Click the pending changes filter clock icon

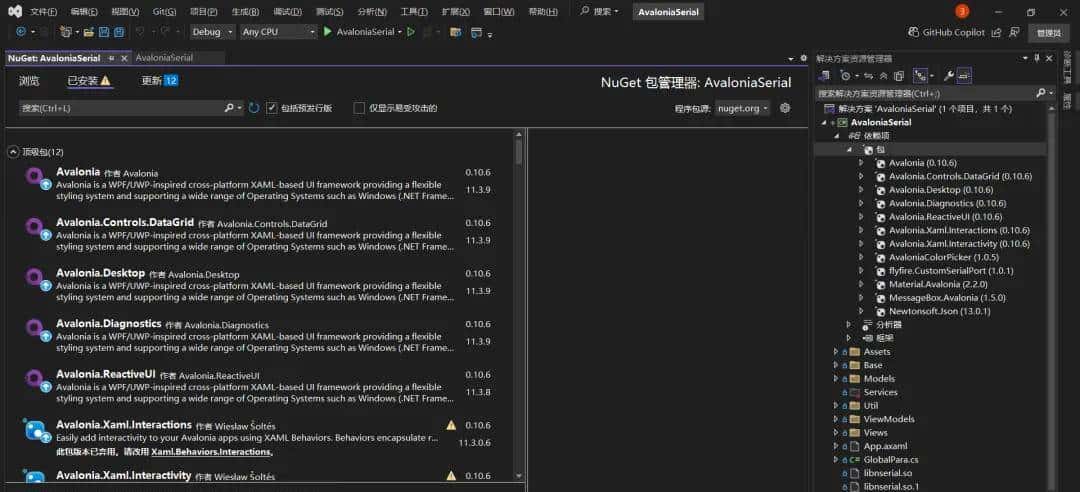845,76
